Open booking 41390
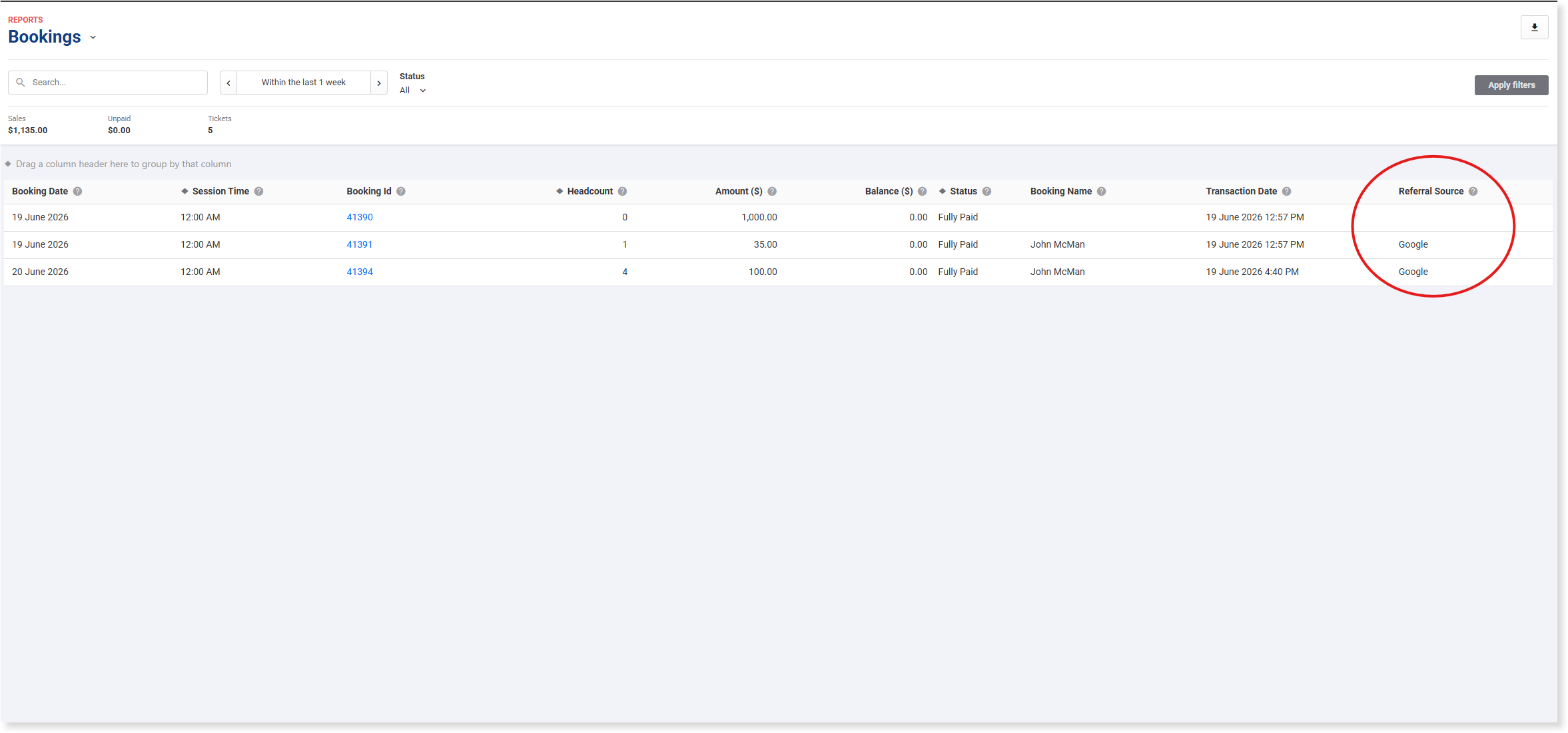This screenshot has height=733, width=1568. click(x=360, y=217)
